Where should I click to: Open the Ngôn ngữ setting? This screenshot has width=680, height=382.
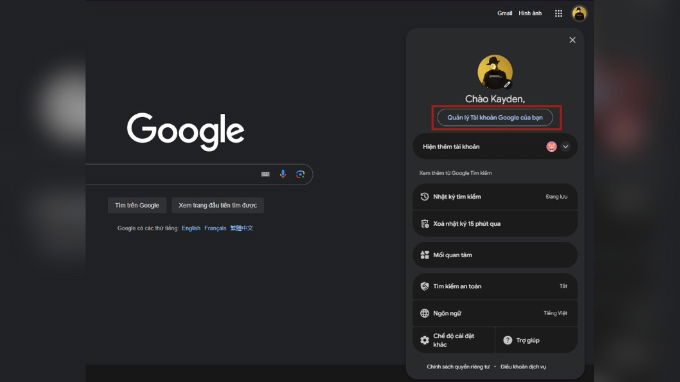point(495,313)
